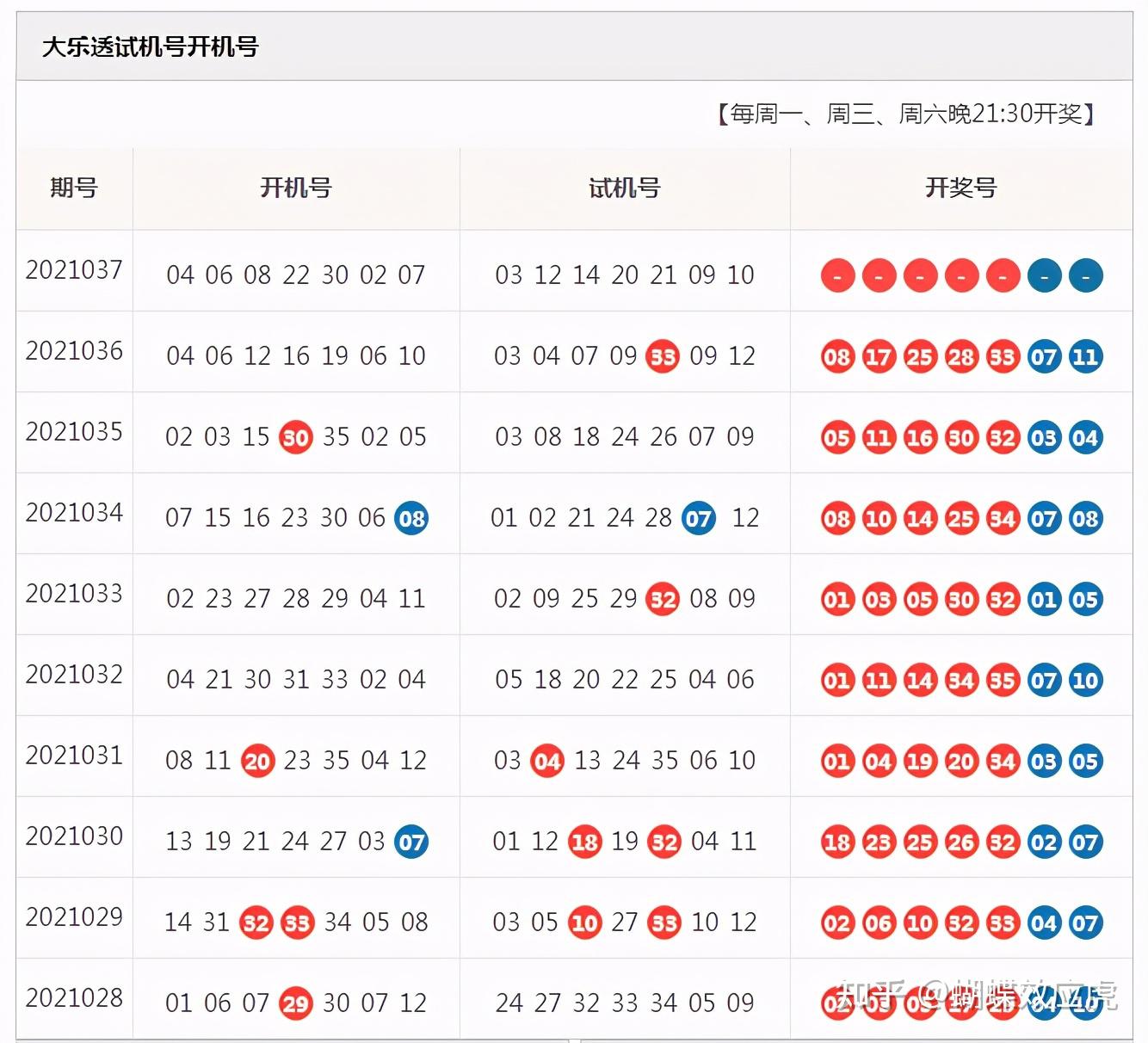Select blue ball 02 in 2021030 开奖号 cell

coord(1044,842)
